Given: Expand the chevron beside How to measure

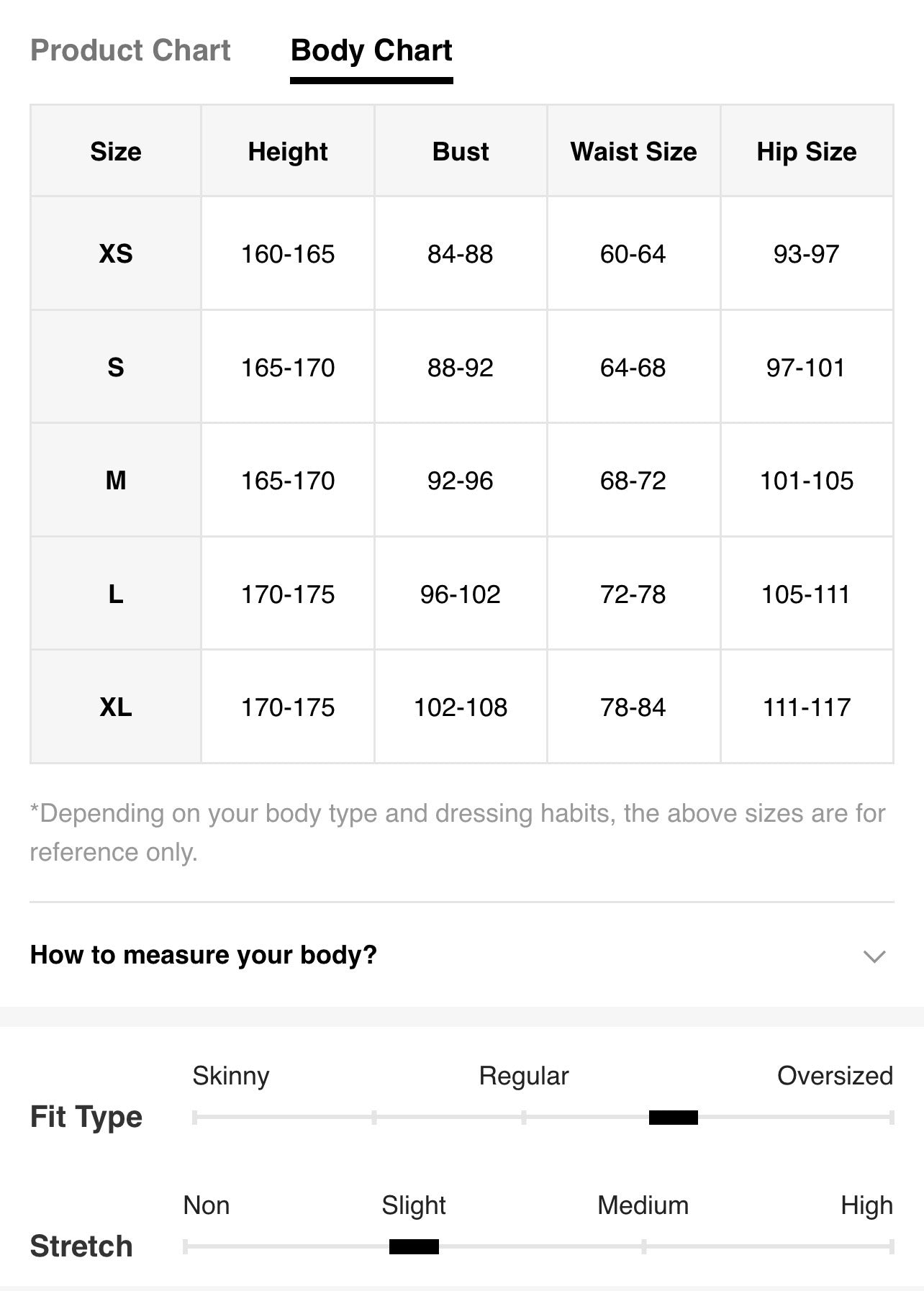Looking at the screenshot, I should click(874, 956).
